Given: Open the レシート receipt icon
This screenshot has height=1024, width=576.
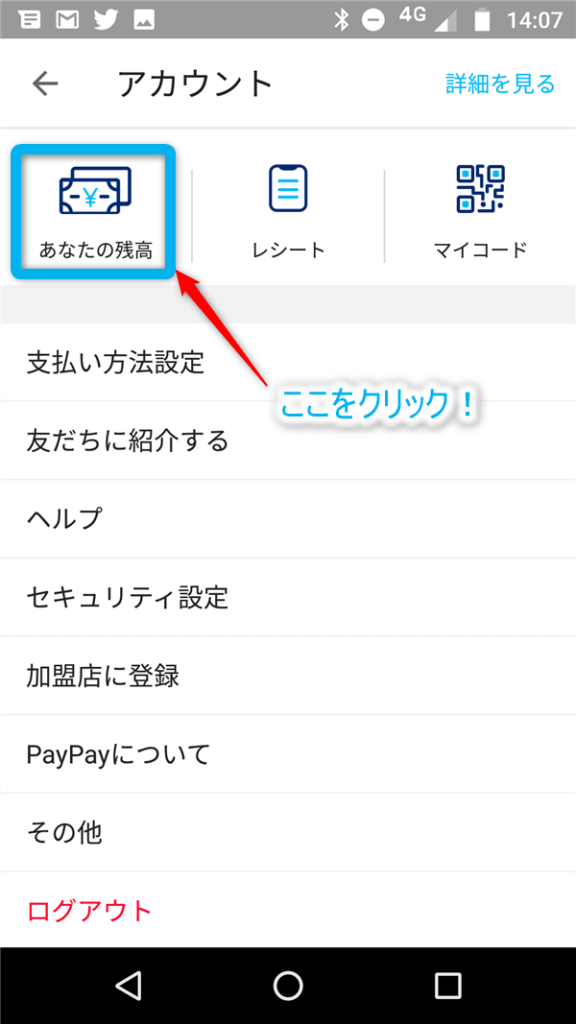Looking at the screenshot, I should point(288,188).
